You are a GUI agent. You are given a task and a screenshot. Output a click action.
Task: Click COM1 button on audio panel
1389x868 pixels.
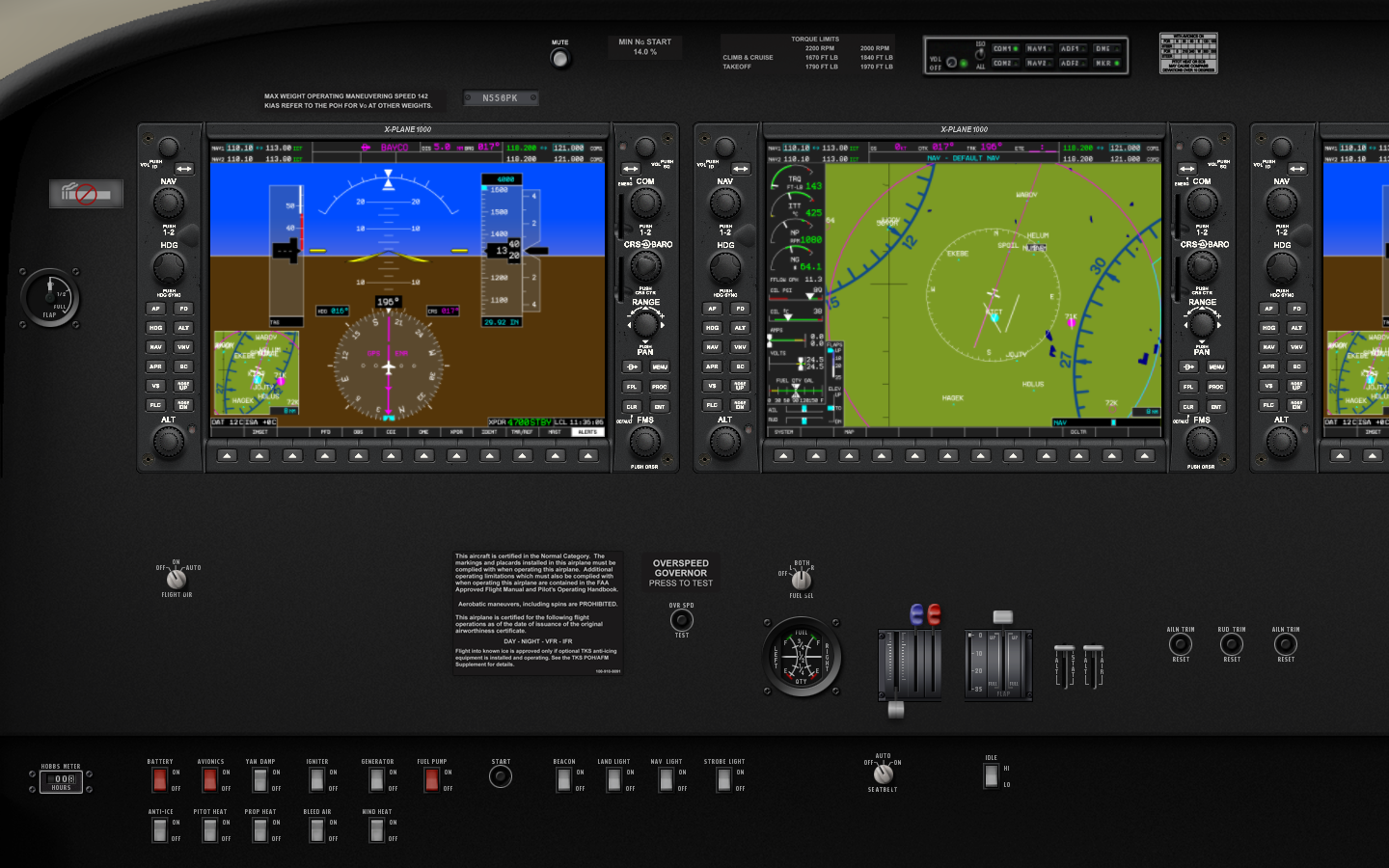point(1006,48)
